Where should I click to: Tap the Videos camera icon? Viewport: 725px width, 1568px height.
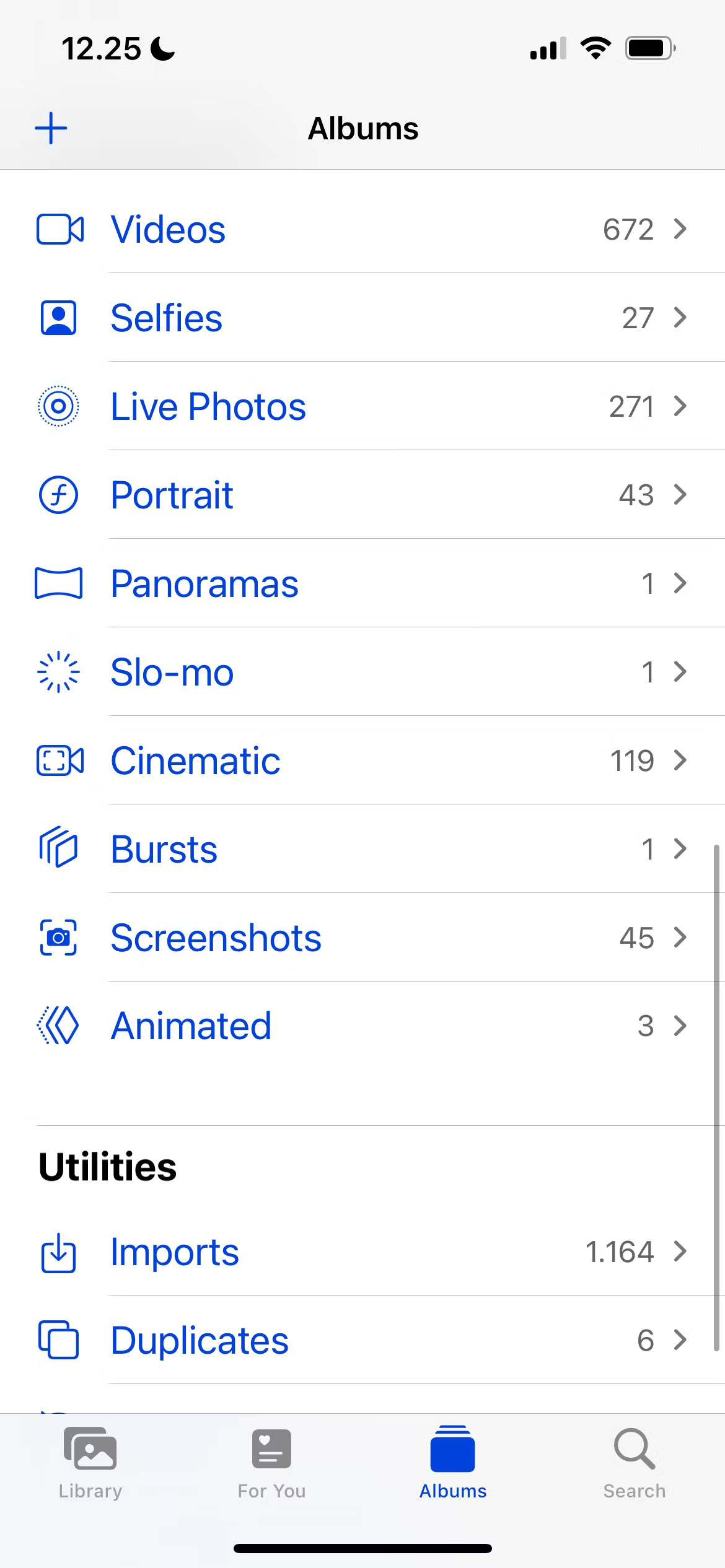point(59,229)
